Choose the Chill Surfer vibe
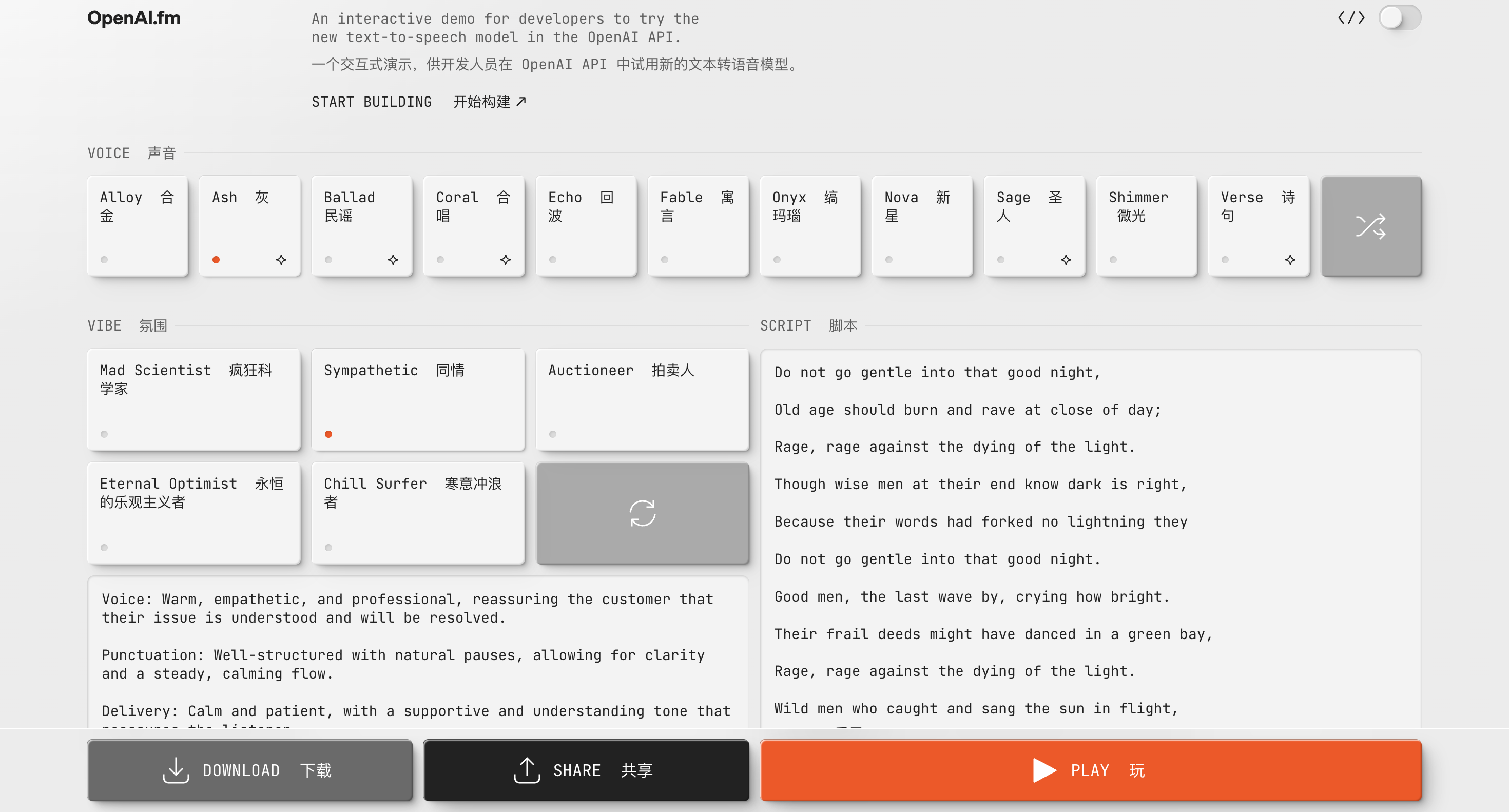The image size is (1509, 812). [418, 513]
